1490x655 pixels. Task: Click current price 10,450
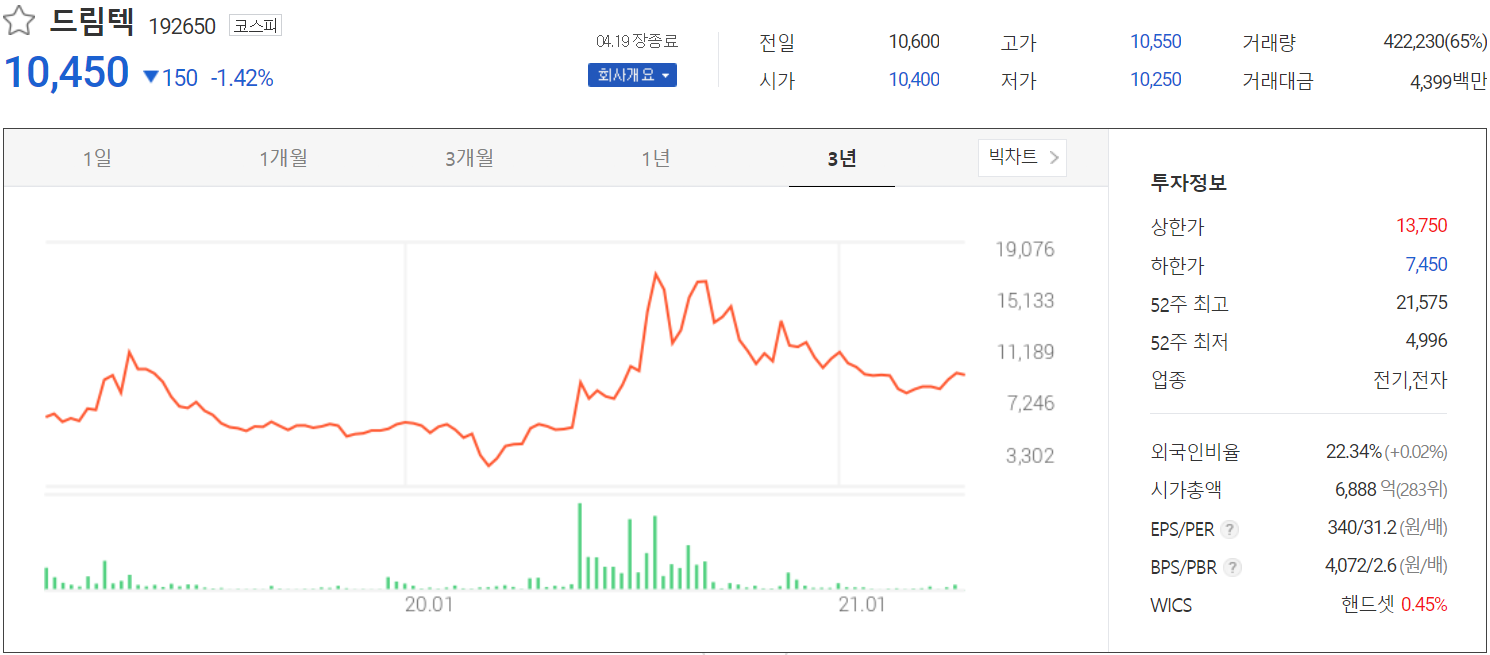click(67, 72)
